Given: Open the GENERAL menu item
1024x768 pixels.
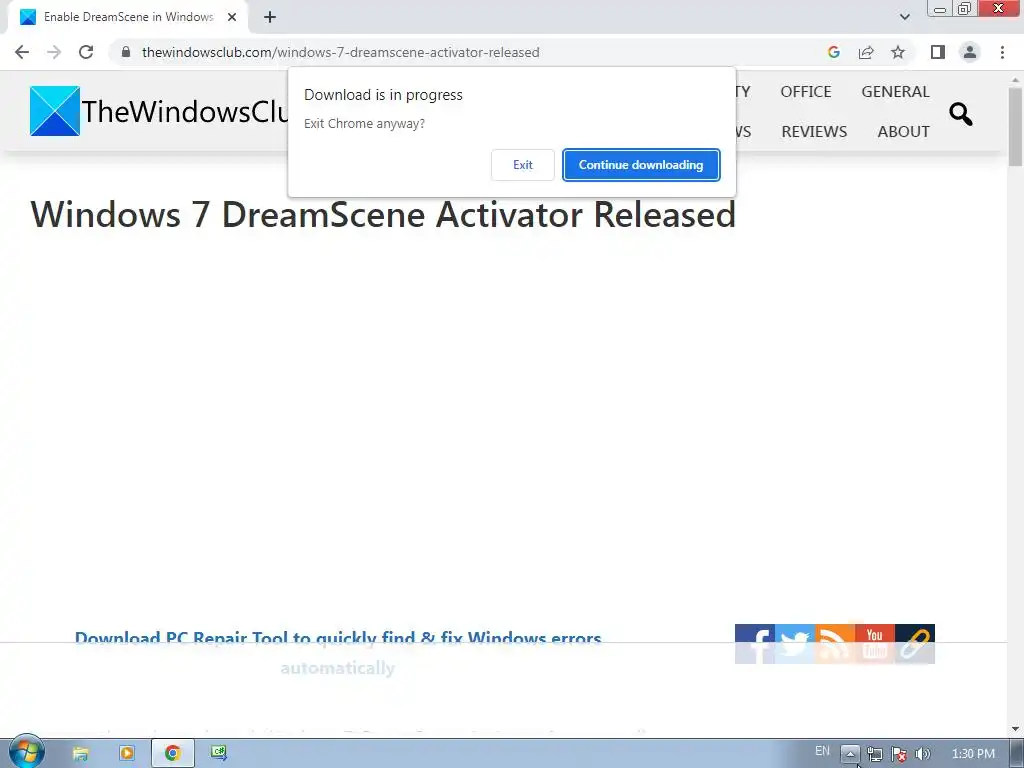Looking at the screenshot, I should click(x=895, y=91).
